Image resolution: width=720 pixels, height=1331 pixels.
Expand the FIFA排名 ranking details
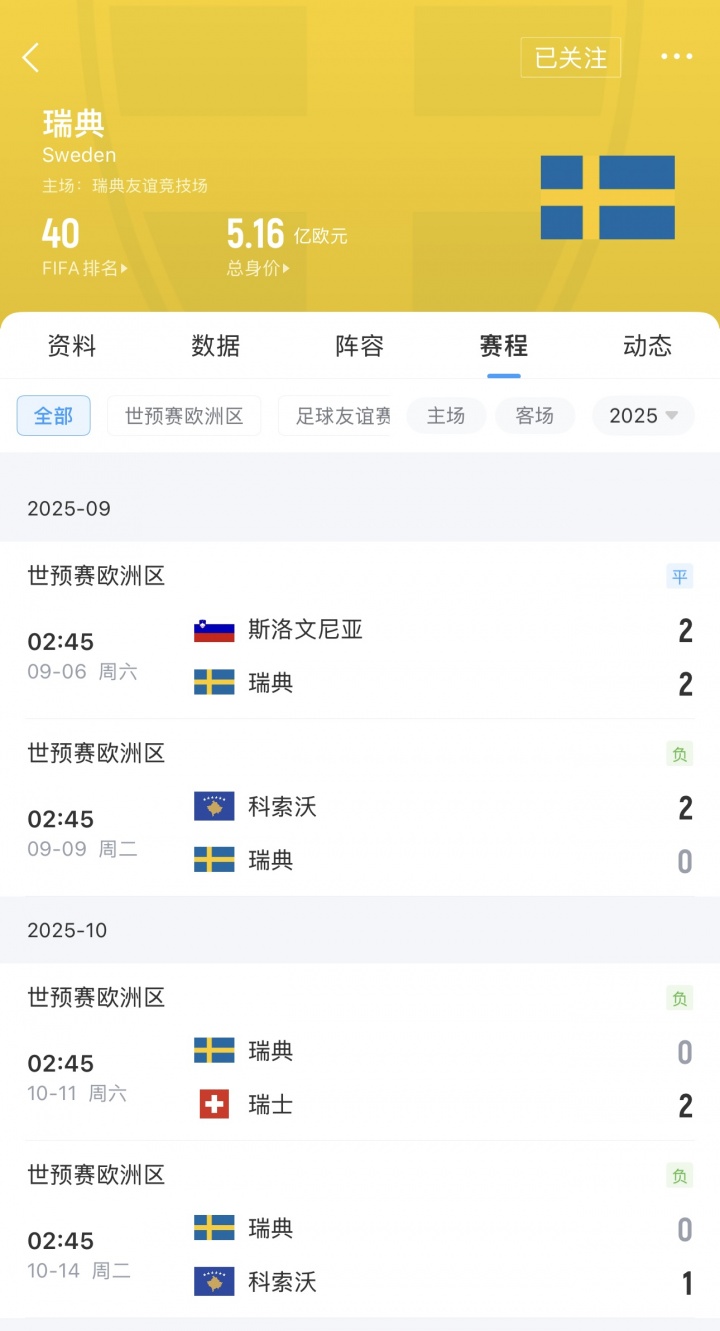[85, 268]
